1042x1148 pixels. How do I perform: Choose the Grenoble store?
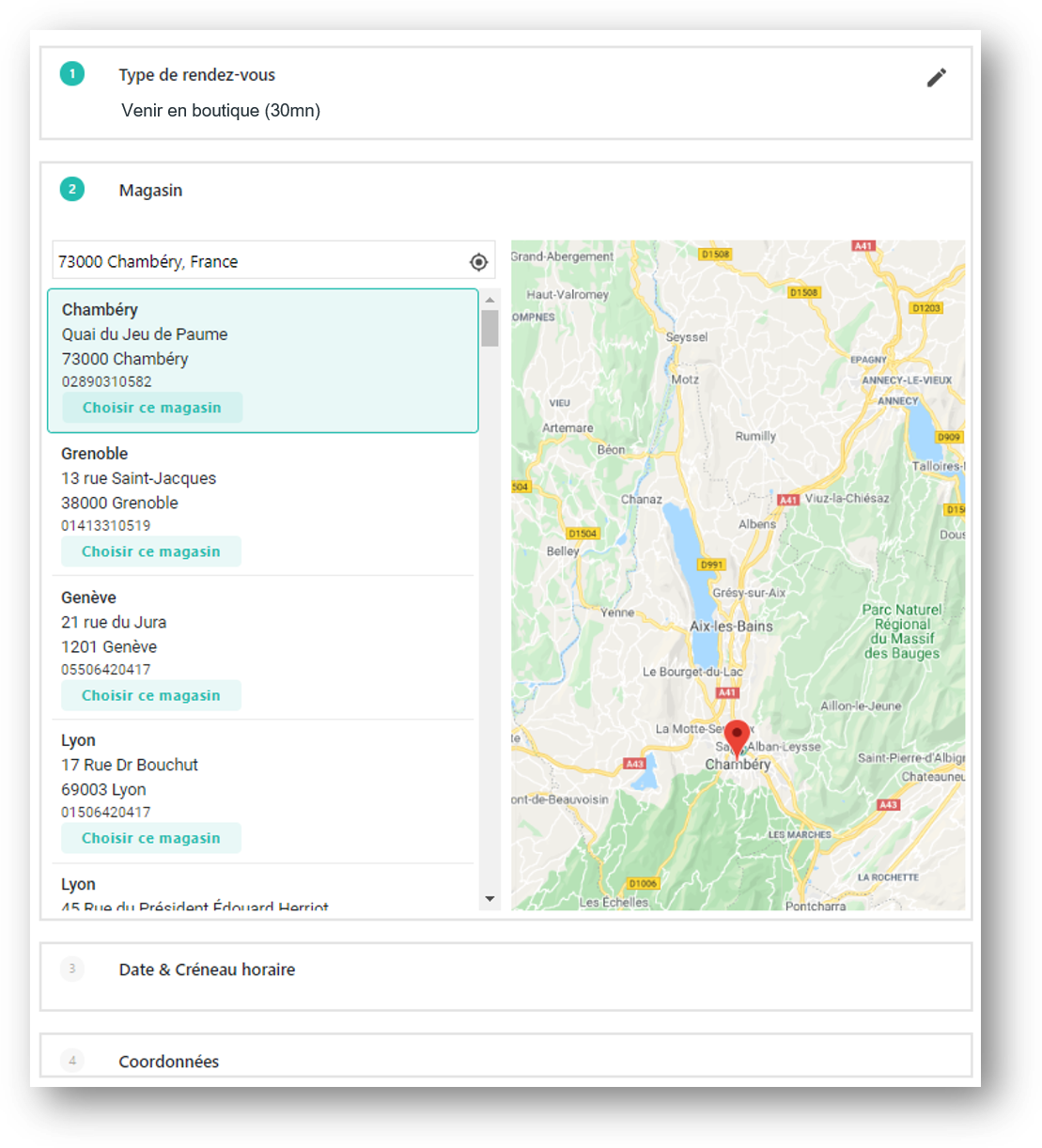click(151, 551)
